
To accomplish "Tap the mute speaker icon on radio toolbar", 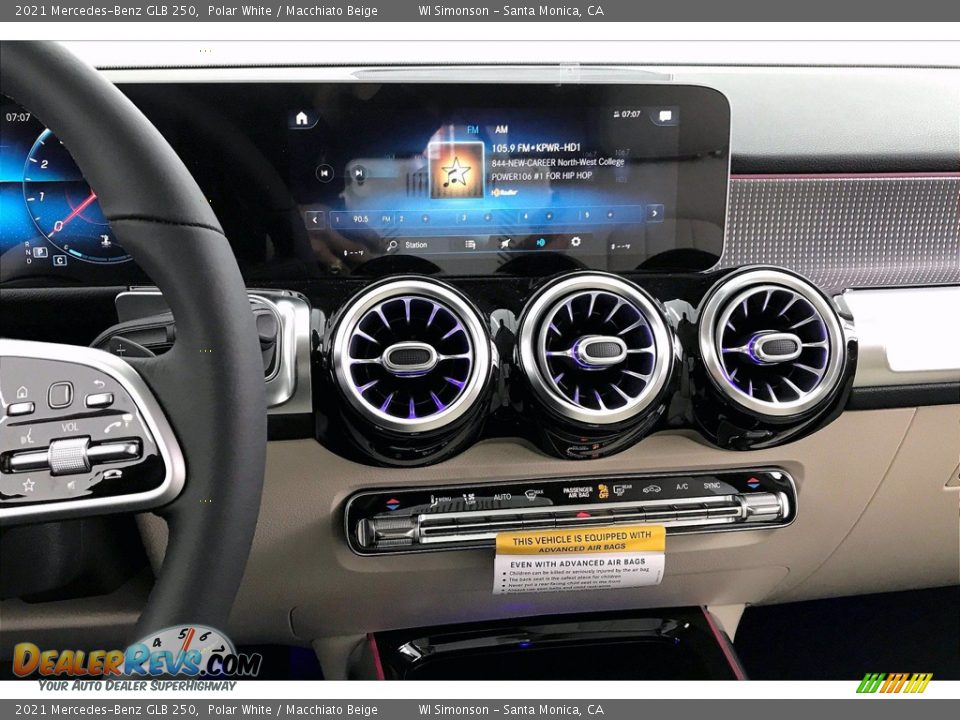I will (505, 244).
